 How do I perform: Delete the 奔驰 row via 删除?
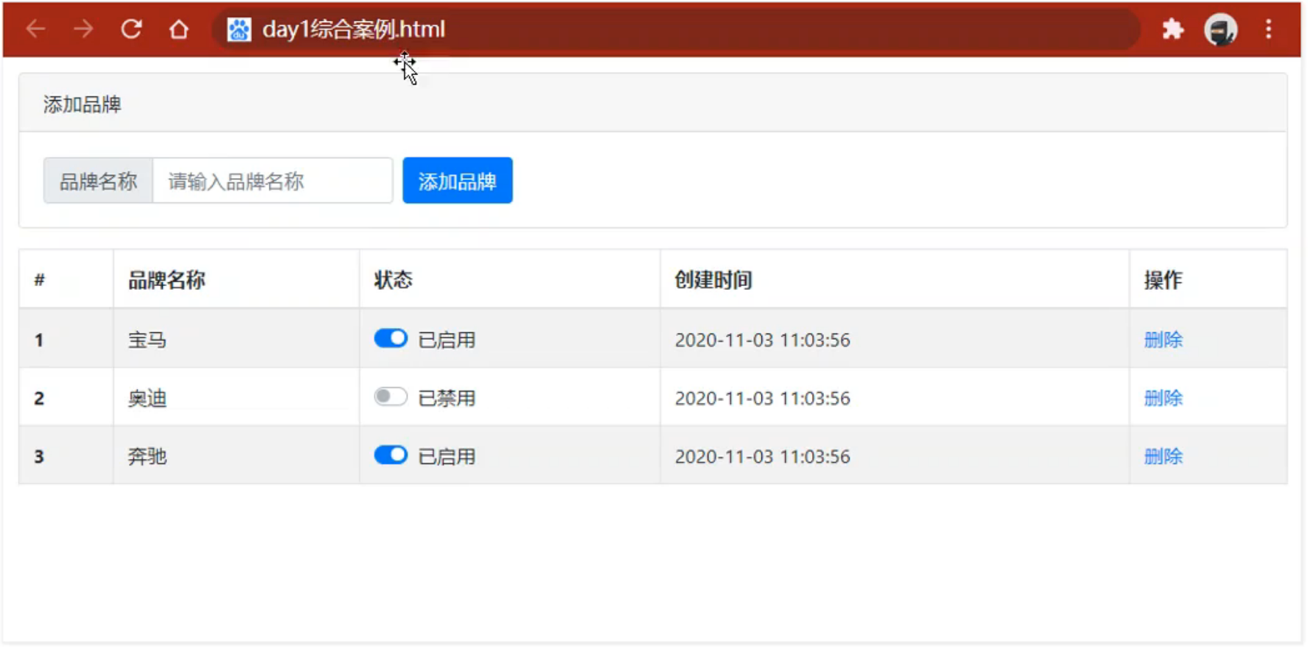click(1163, 456)
